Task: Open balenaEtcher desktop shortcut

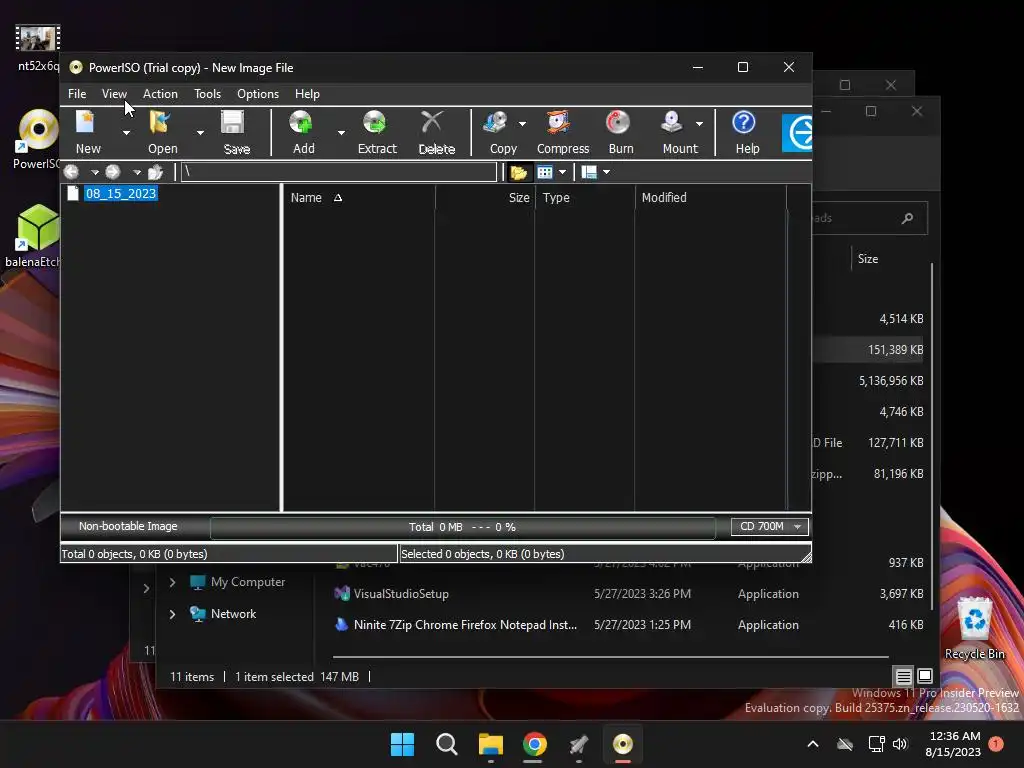Action: tap(36, 236)
